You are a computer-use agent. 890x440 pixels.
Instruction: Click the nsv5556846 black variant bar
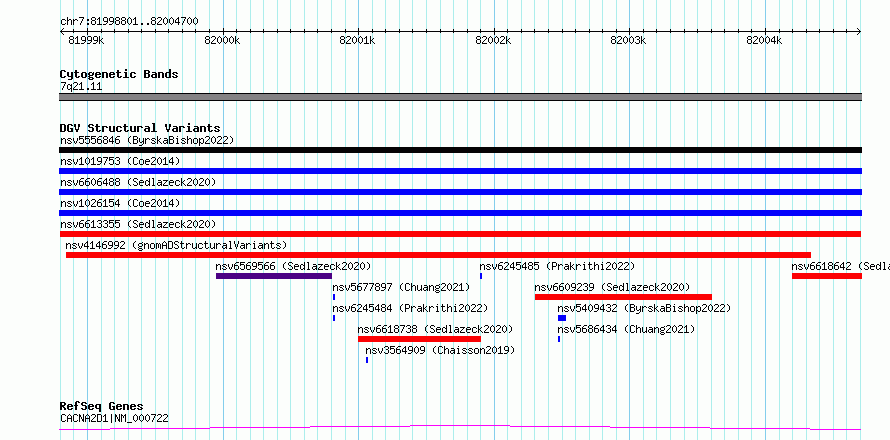pos(460,150)
